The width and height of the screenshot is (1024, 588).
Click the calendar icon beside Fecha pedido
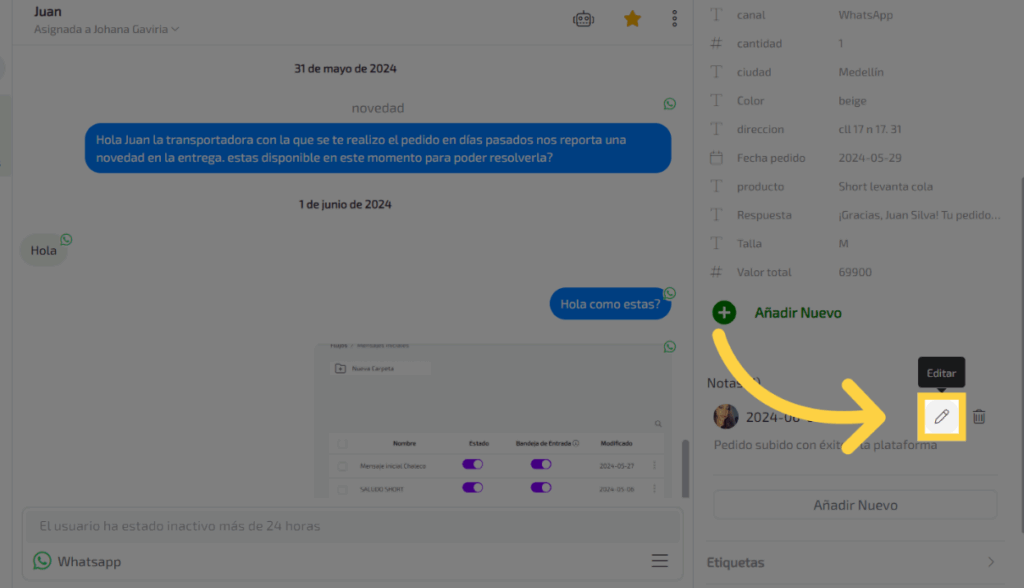716,158
